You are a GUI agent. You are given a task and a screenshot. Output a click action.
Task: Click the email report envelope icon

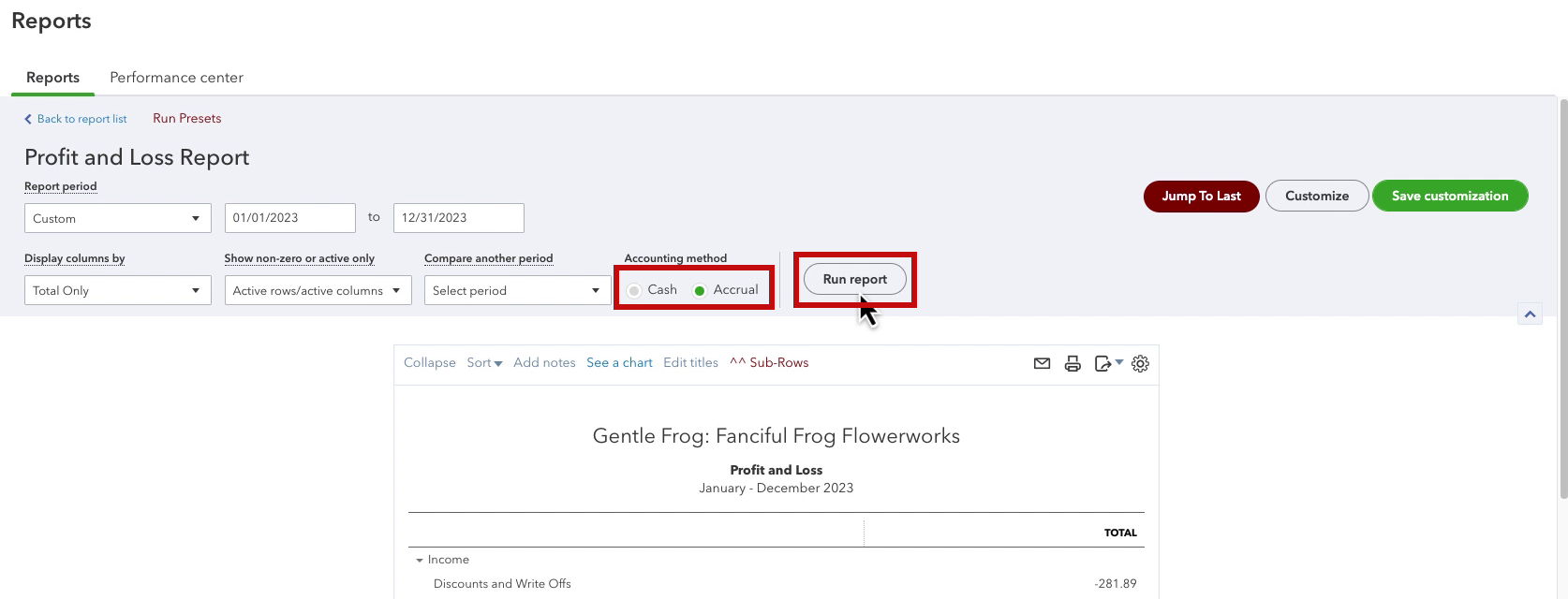pos(1042,363)
